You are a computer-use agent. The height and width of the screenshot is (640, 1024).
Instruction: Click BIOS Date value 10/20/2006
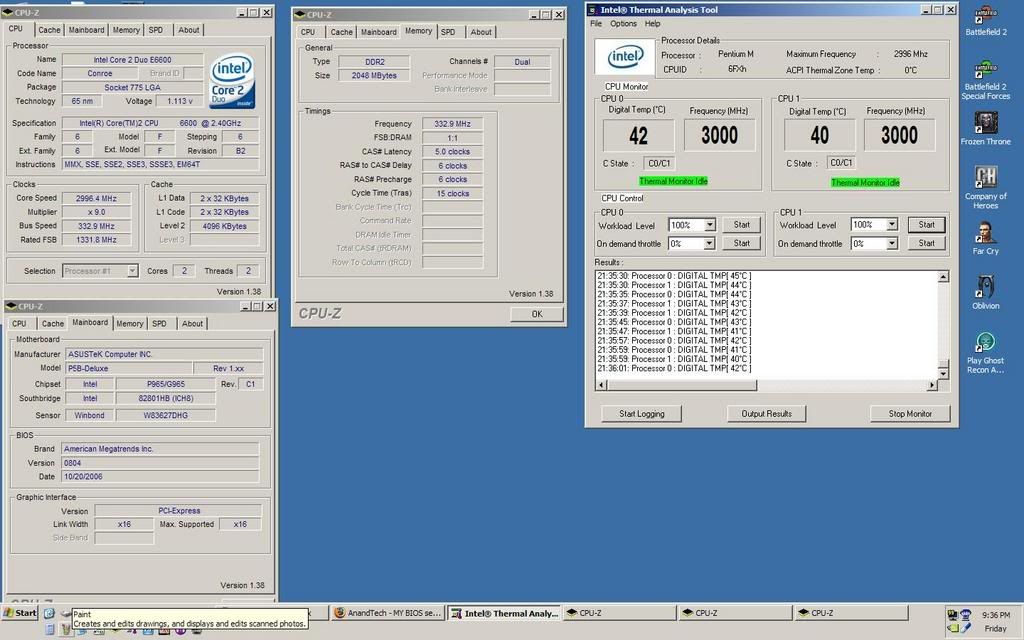click(160, 477)
